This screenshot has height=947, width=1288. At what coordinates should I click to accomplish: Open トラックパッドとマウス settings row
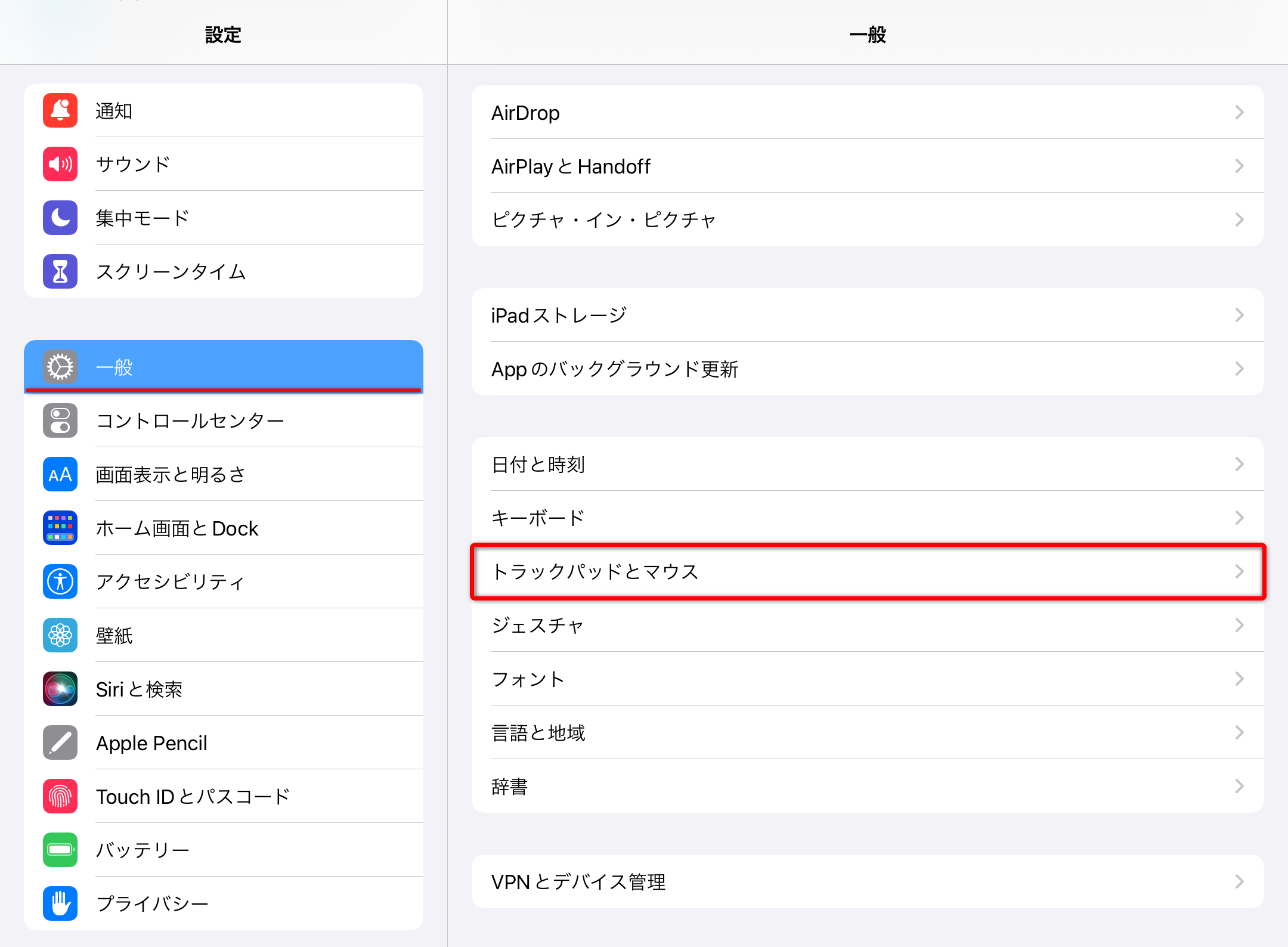click(868, 571)
